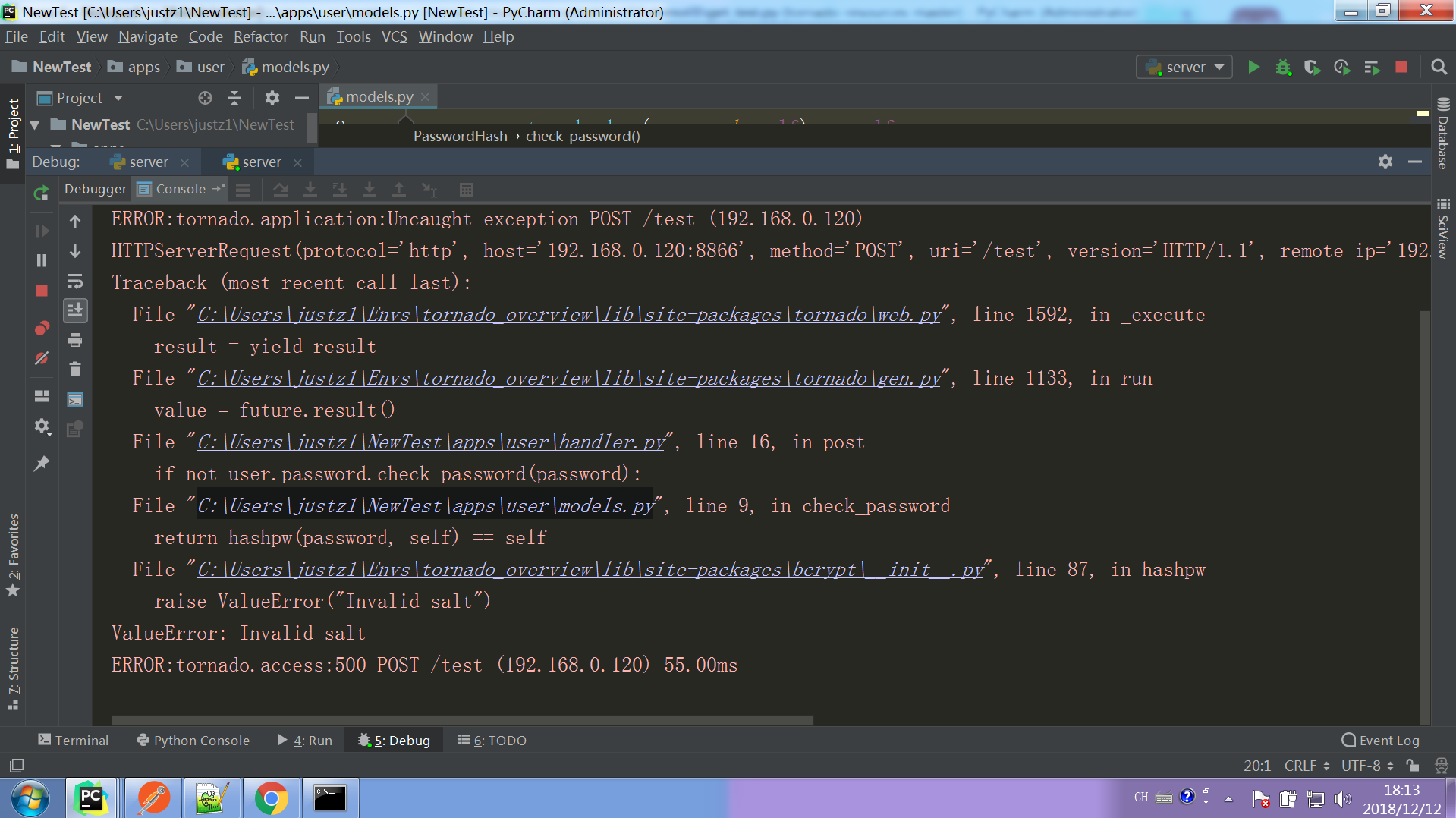Open Project panel settings gear
The height and width of the screenshot is (818, 1456).
(272, 98)
